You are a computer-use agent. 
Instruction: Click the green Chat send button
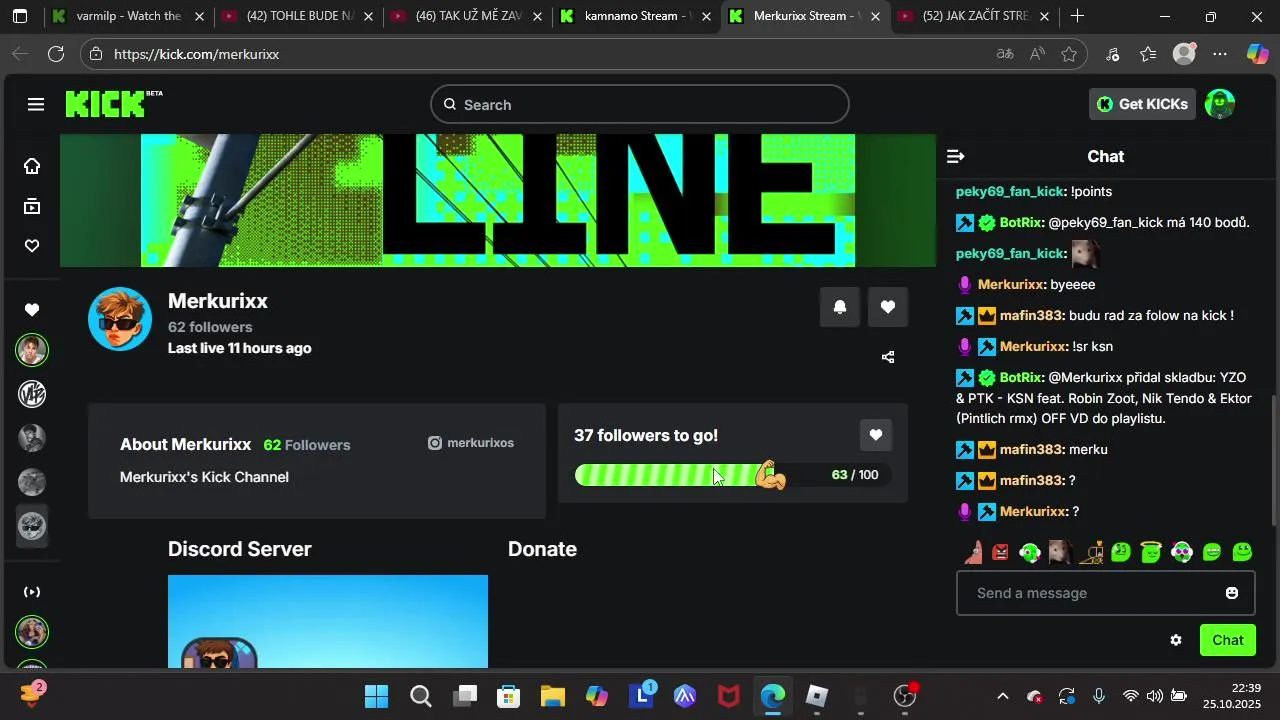[1228, 640]
